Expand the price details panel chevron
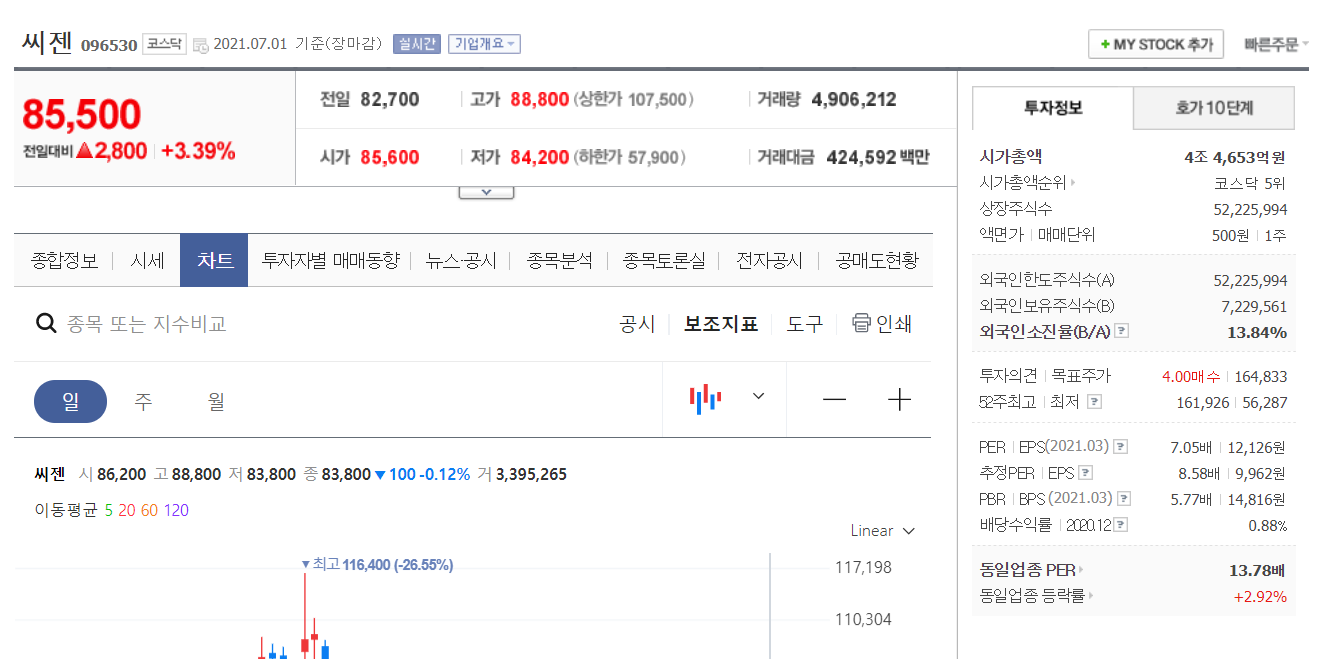The width and height of the screenshot is (1335, 659). tap(486, 191)
